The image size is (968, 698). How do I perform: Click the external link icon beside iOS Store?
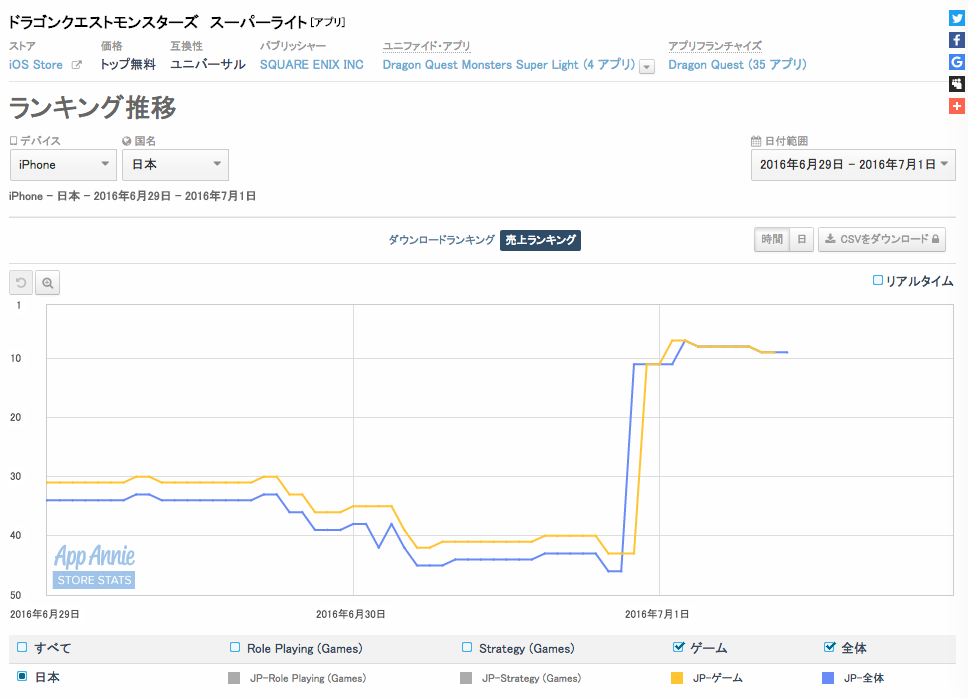[77, 64]
